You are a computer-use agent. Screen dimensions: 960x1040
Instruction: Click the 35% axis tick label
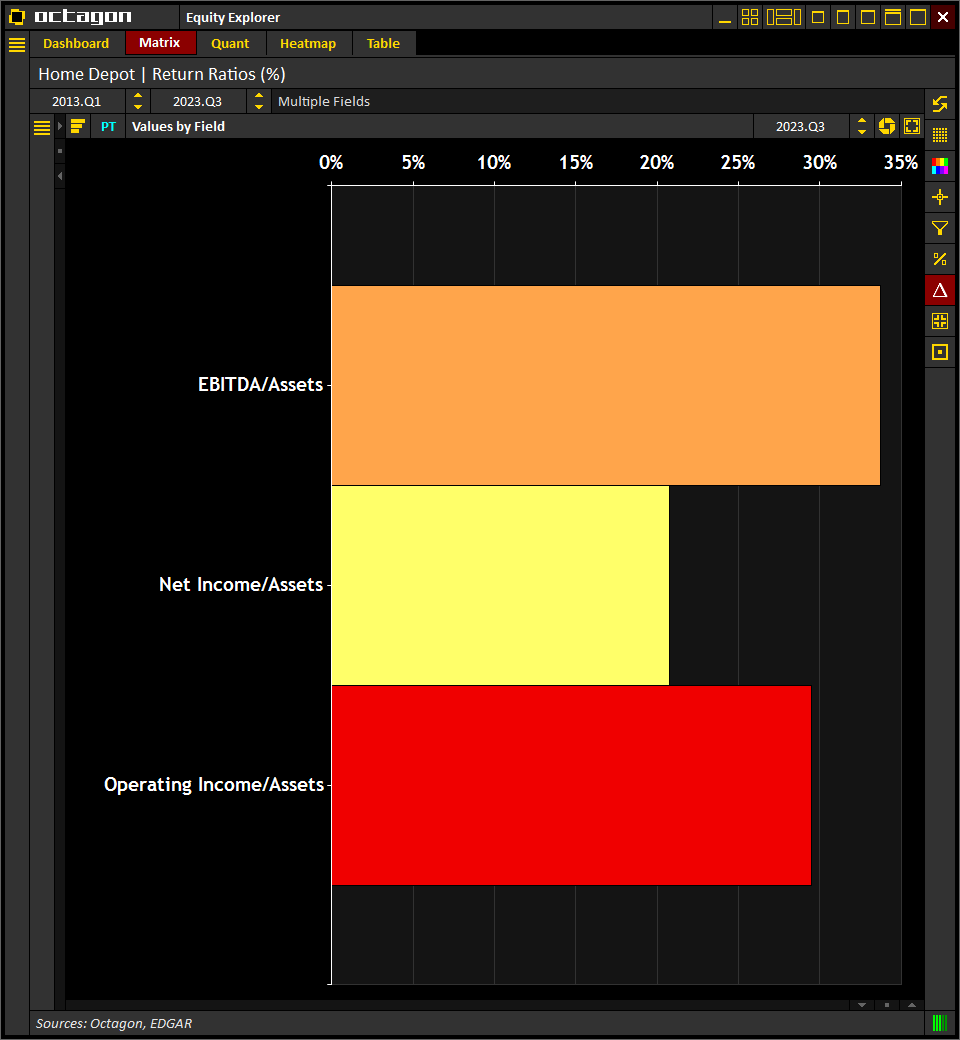(901, 162)
